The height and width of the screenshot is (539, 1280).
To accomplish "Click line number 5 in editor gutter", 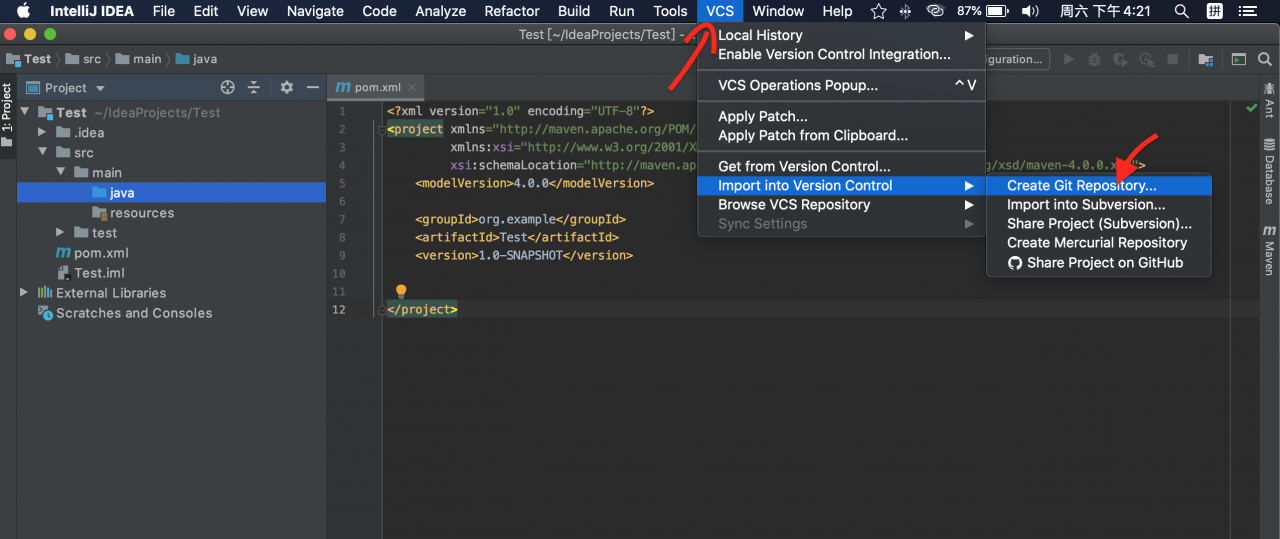I will (x=342, y=184).
